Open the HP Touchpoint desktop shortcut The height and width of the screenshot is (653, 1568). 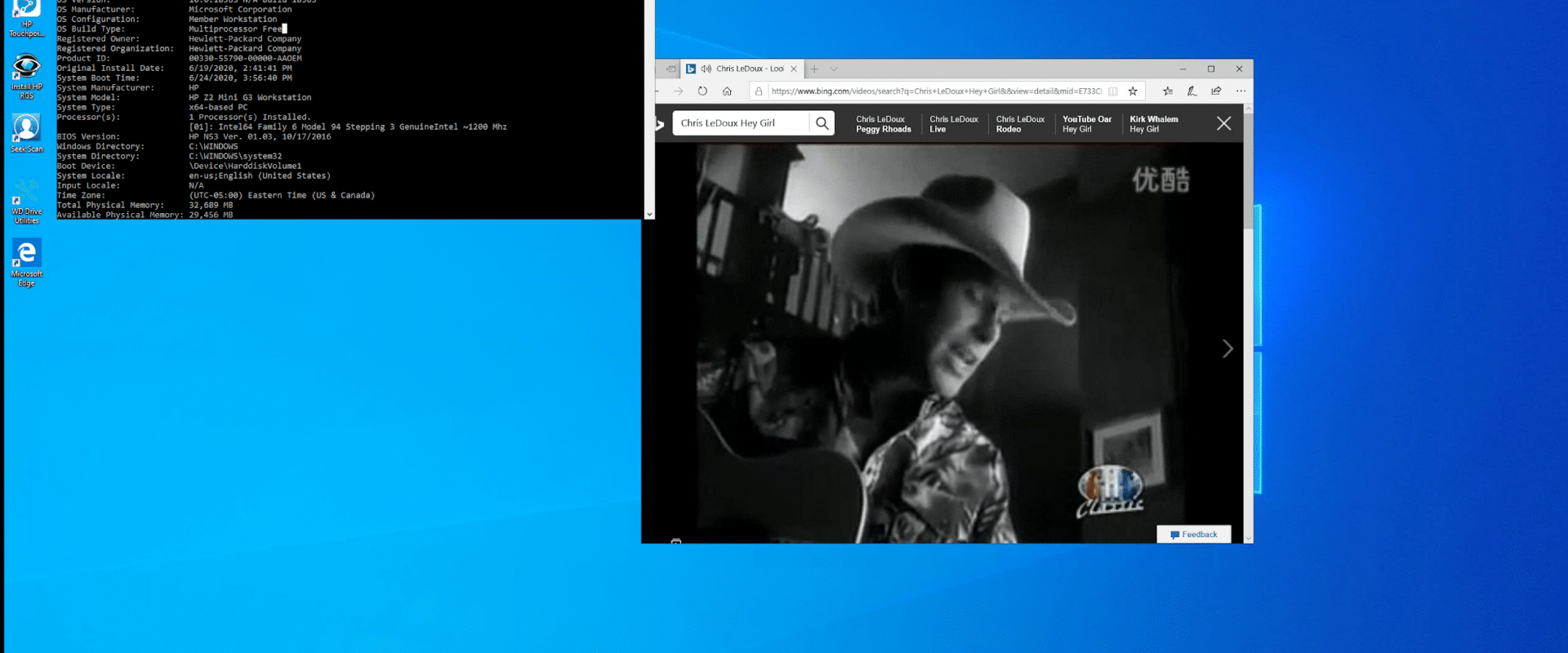click(x=26, y=18)
